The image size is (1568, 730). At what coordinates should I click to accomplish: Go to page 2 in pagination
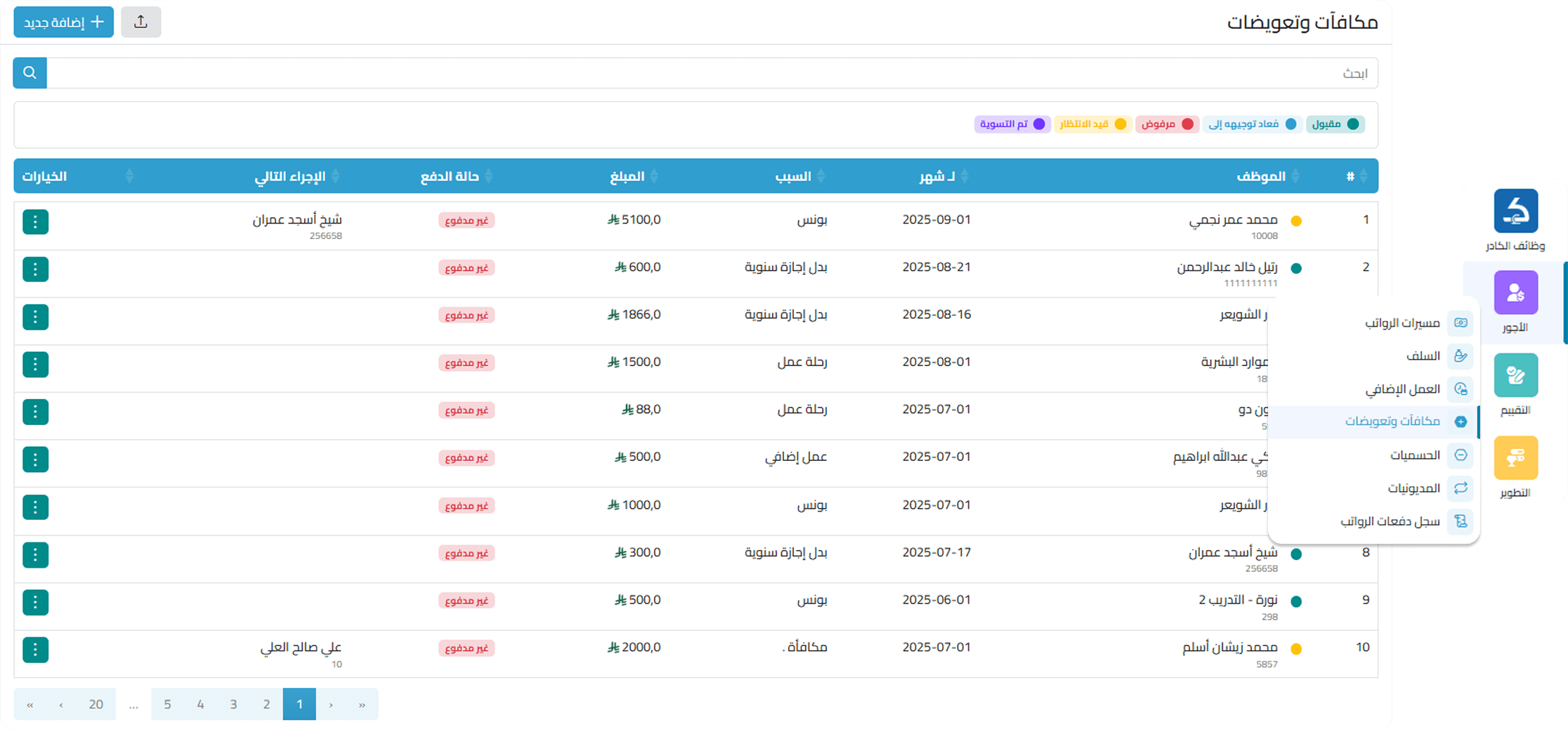(x=266, y=704)
